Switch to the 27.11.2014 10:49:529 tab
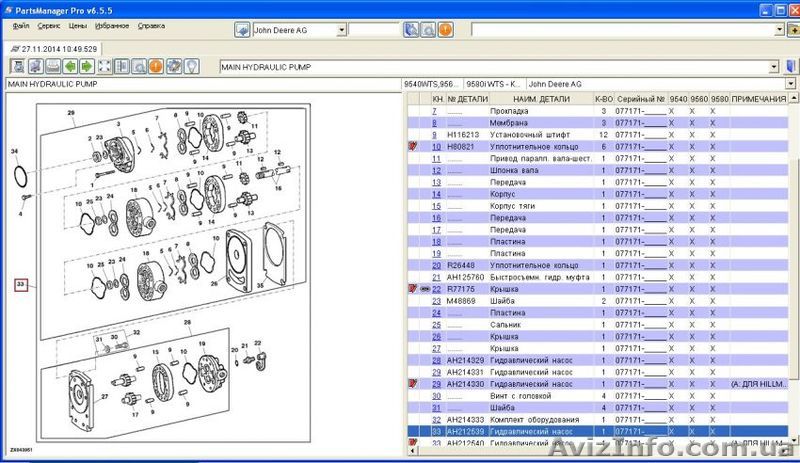The width and height of the screenshot is (800, 463). pyautogui.click(x=55, y=49)
